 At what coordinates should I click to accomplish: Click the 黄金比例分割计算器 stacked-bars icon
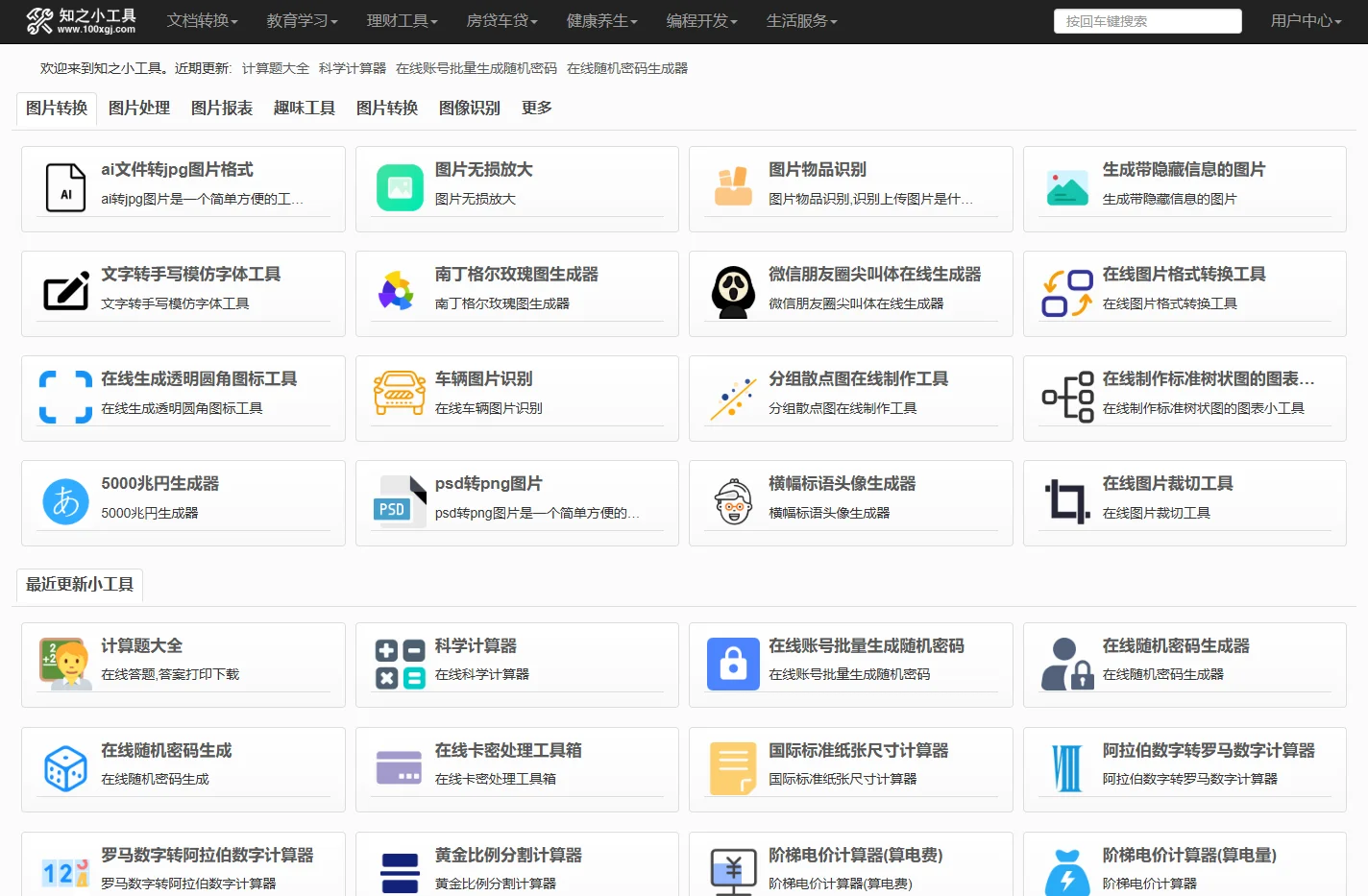point(400,873)
